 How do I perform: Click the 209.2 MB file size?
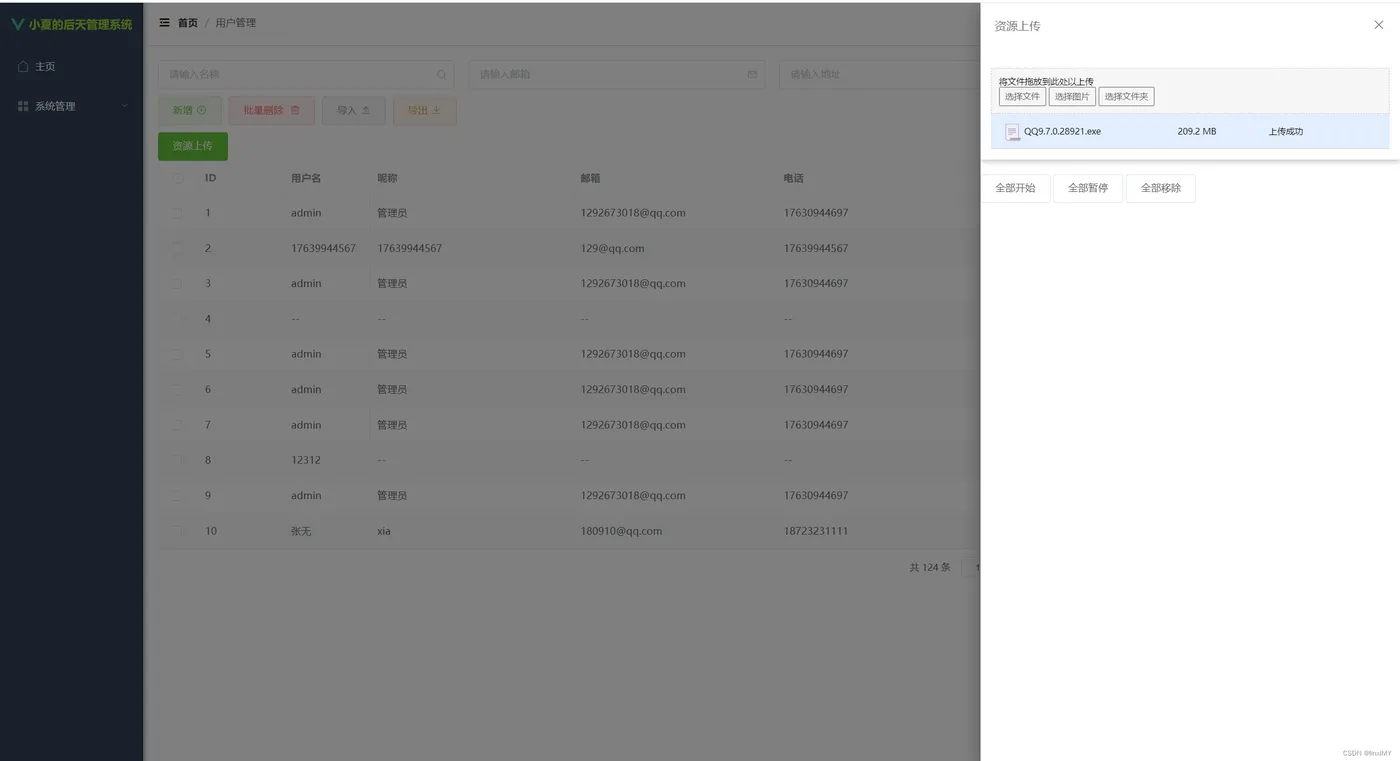1197,131
